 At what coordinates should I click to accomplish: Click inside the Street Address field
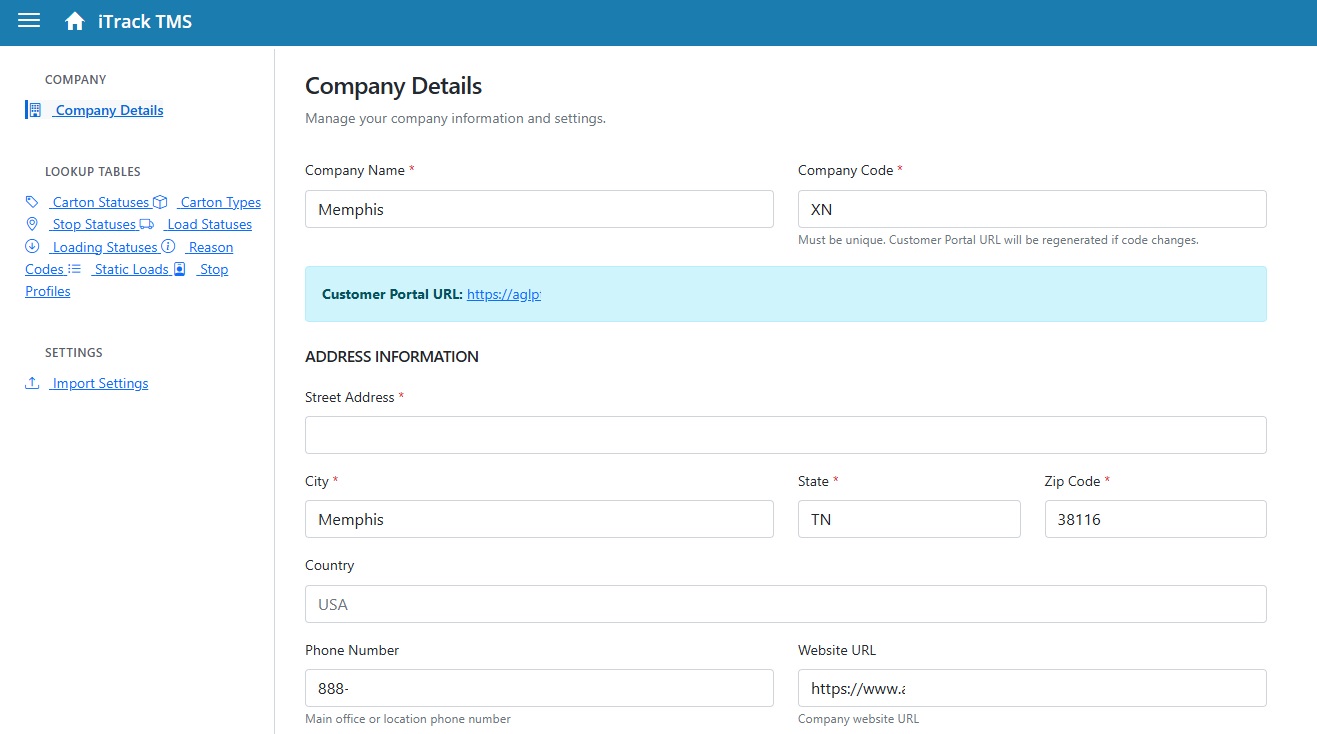click(785, 434)
